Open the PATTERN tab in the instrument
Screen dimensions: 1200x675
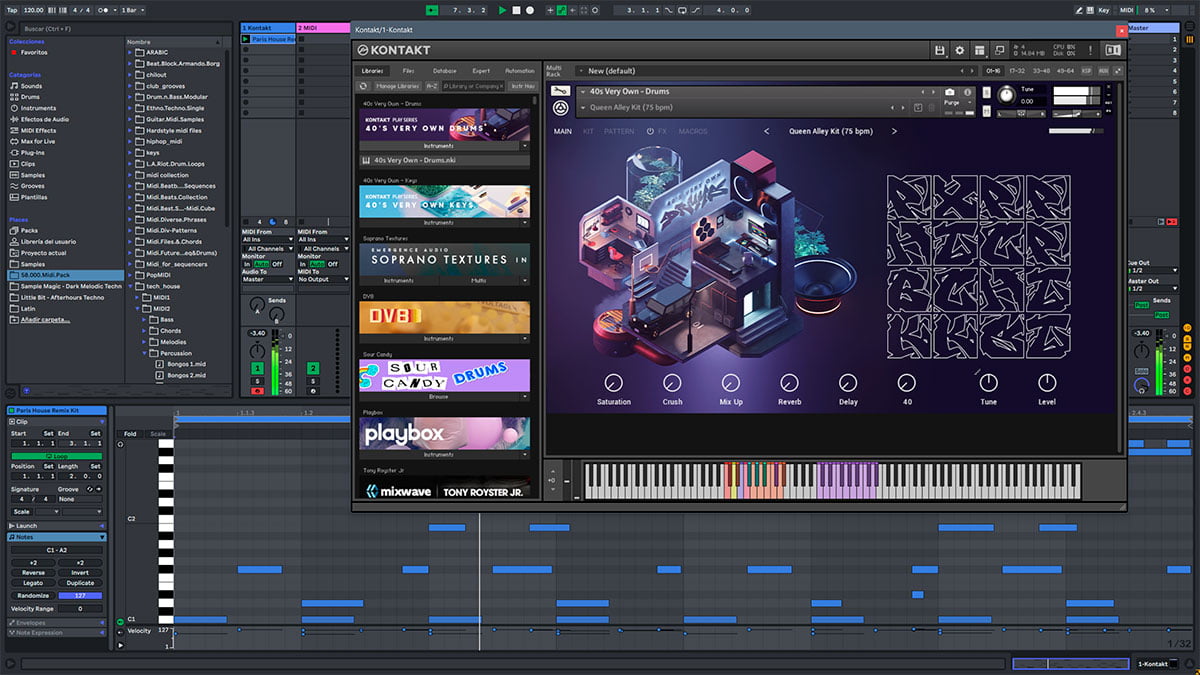[x=619, y=132]
